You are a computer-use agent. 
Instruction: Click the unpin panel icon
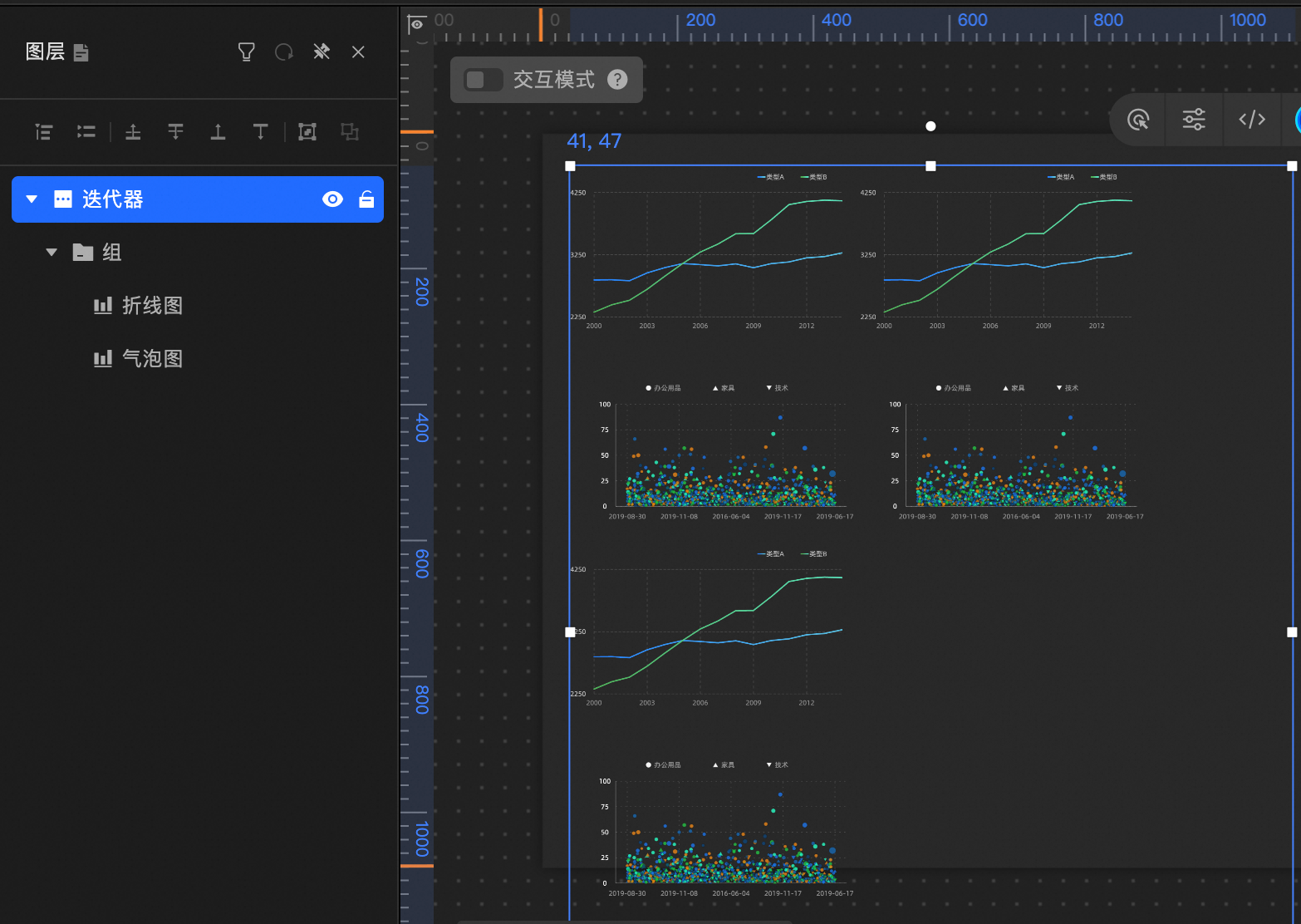(322, 52)
